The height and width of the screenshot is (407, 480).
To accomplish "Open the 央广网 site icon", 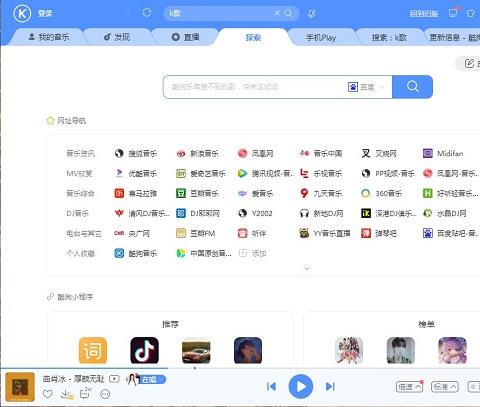I will click(x=119, y=233).
